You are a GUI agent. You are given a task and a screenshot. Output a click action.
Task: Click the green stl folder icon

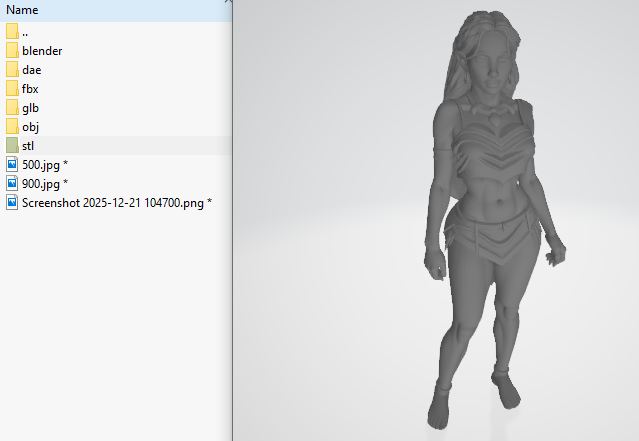(12, 146)
